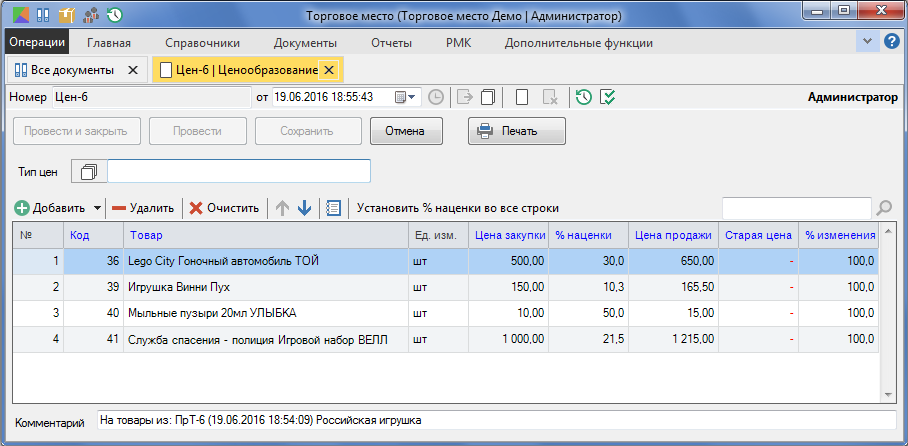The height and width of the screenshot is (446, 908).
Task: Click the 10,3 markup percent cell
Action: click(x=588, y=287)
